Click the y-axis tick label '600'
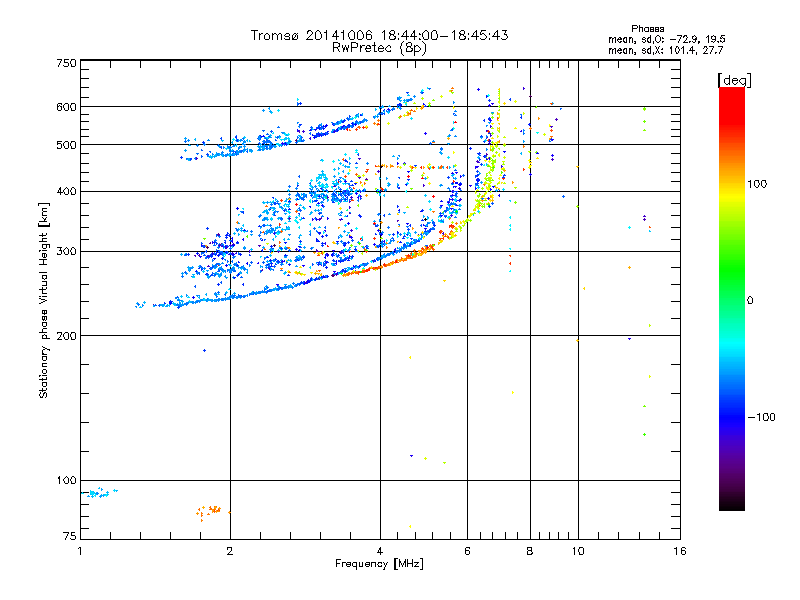The image size is (800, 600). 66,107
